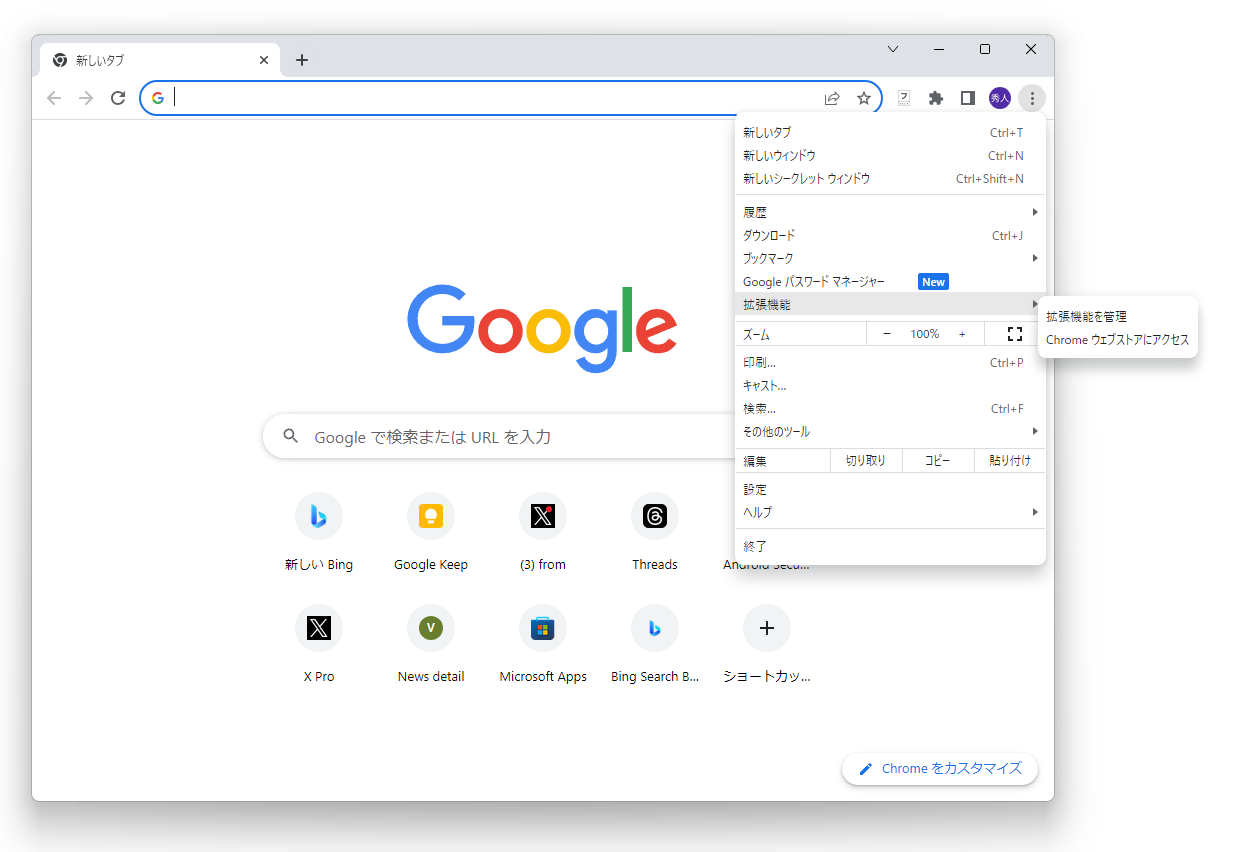This screenshot has height=852, width=1240.
Task: Click the share icon in the address bar
Action: [x=832, y=97]
